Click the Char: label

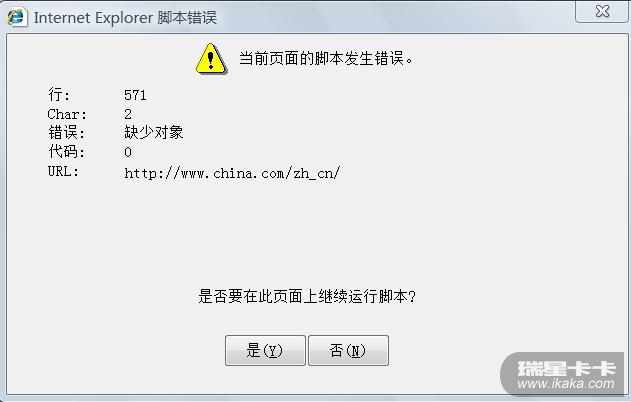point(67,114)
